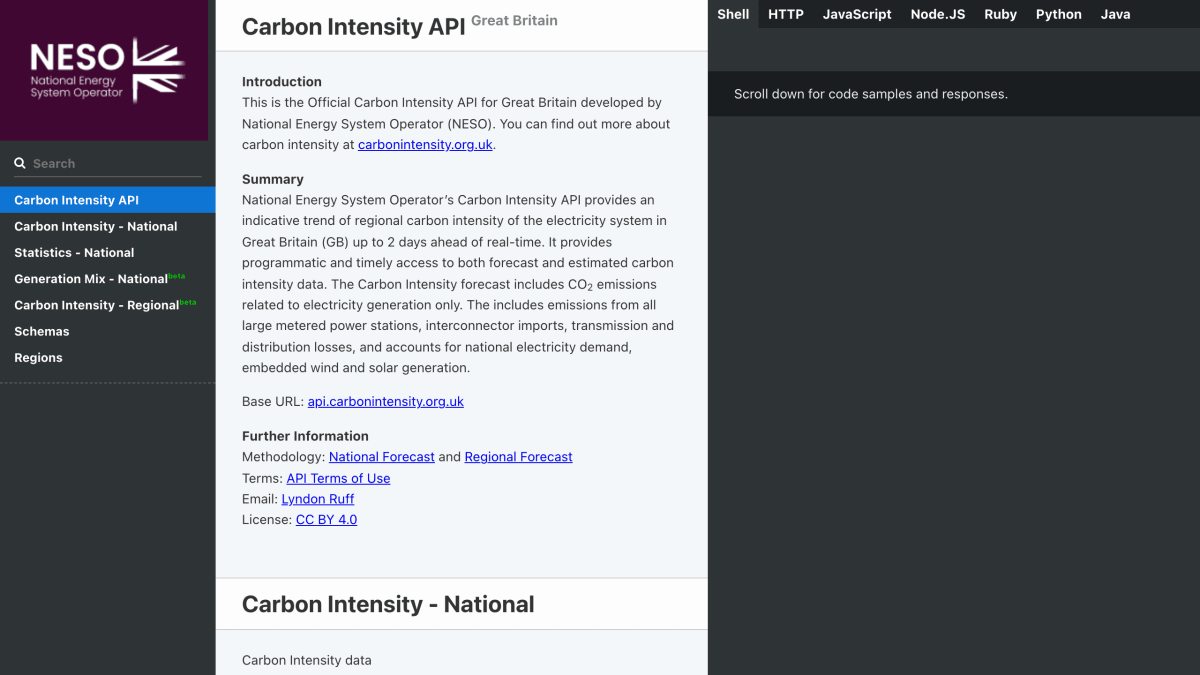This screenshot has width=1200, height=675.
Task: Switch to the Java code tab
Action: click(1116, 14)
